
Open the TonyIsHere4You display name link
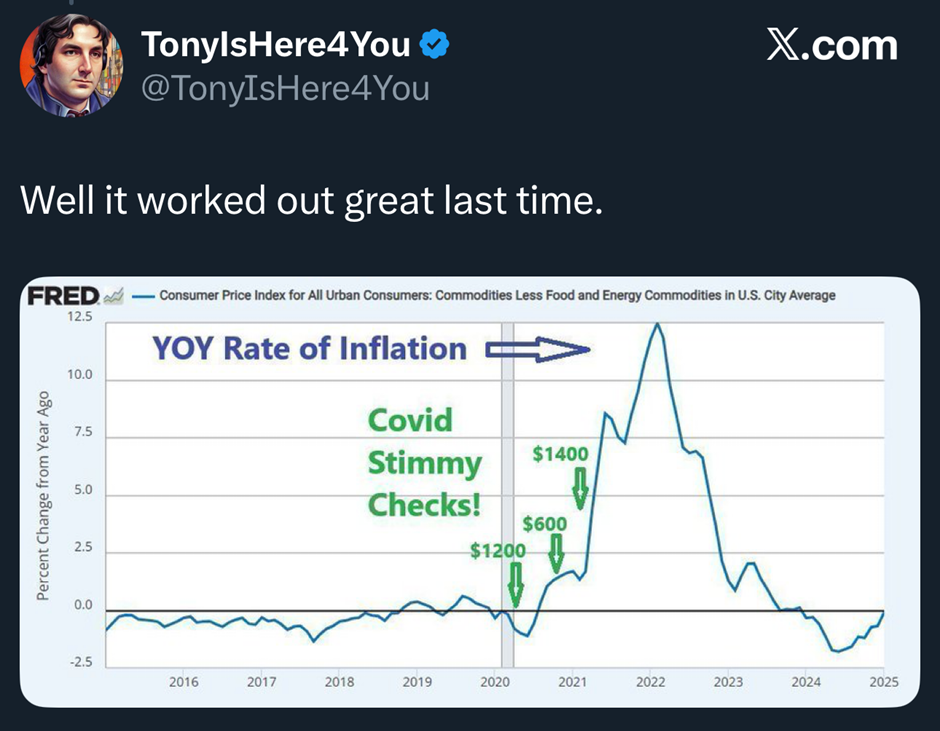(x=275, y=44)
